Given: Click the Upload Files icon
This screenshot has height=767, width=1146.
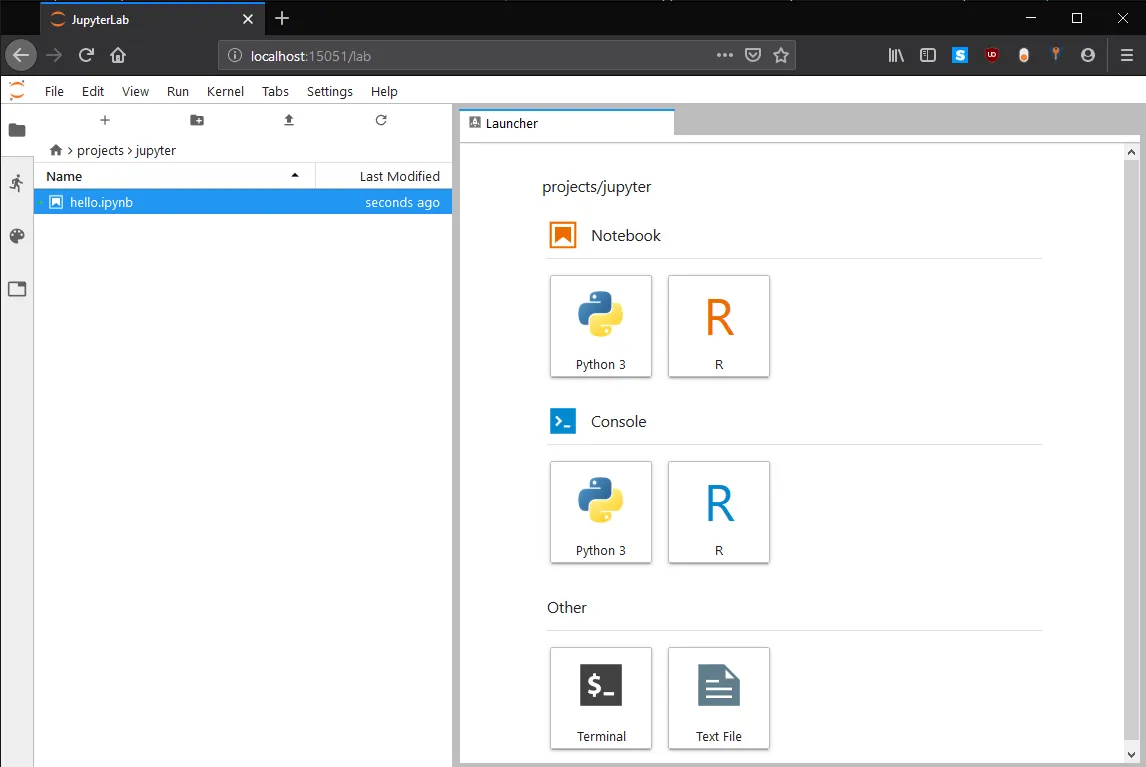Looking at the screenshot, I should point(289,120).
